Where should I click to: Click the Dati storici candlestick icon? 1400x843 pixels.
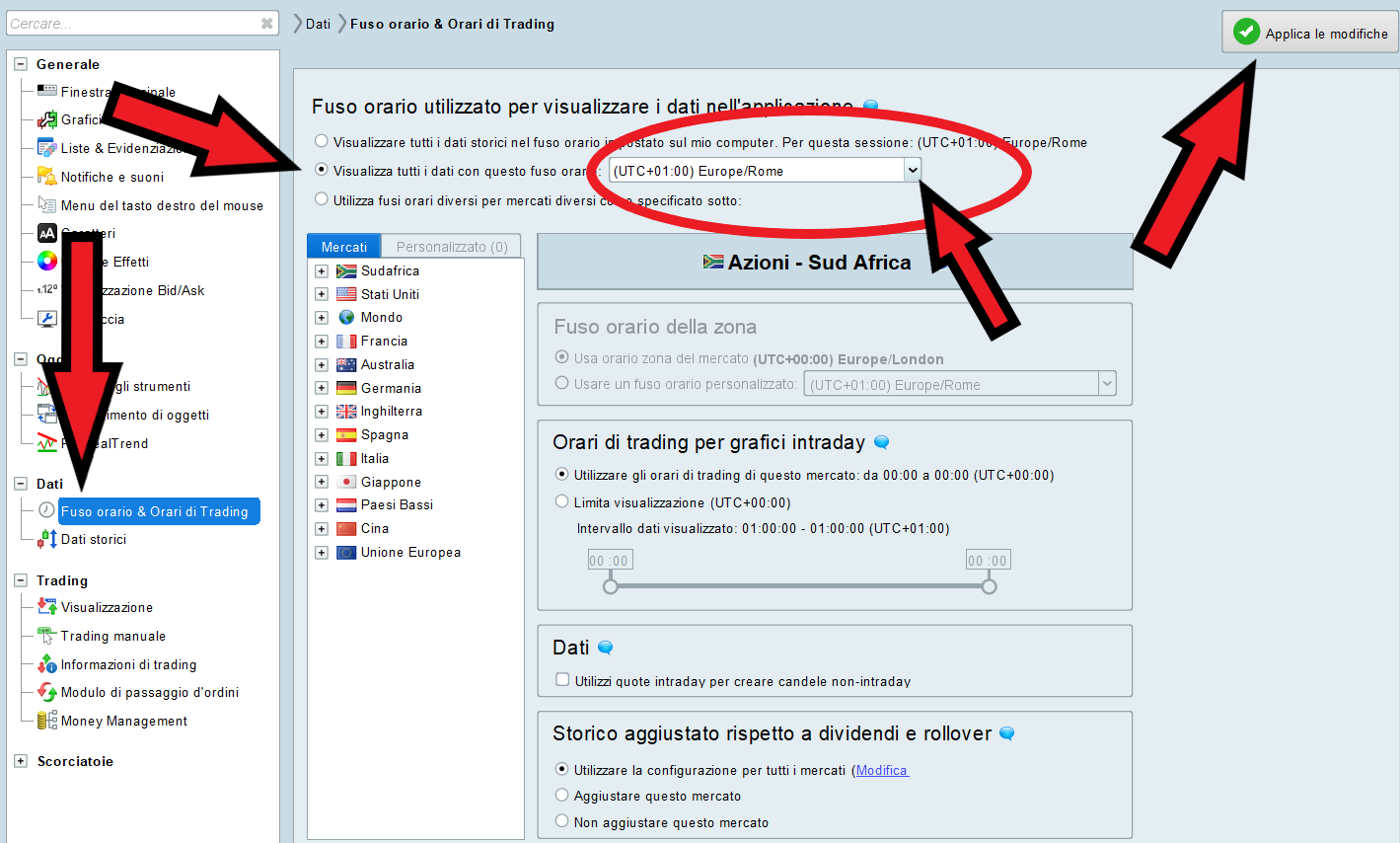(46, 539)
